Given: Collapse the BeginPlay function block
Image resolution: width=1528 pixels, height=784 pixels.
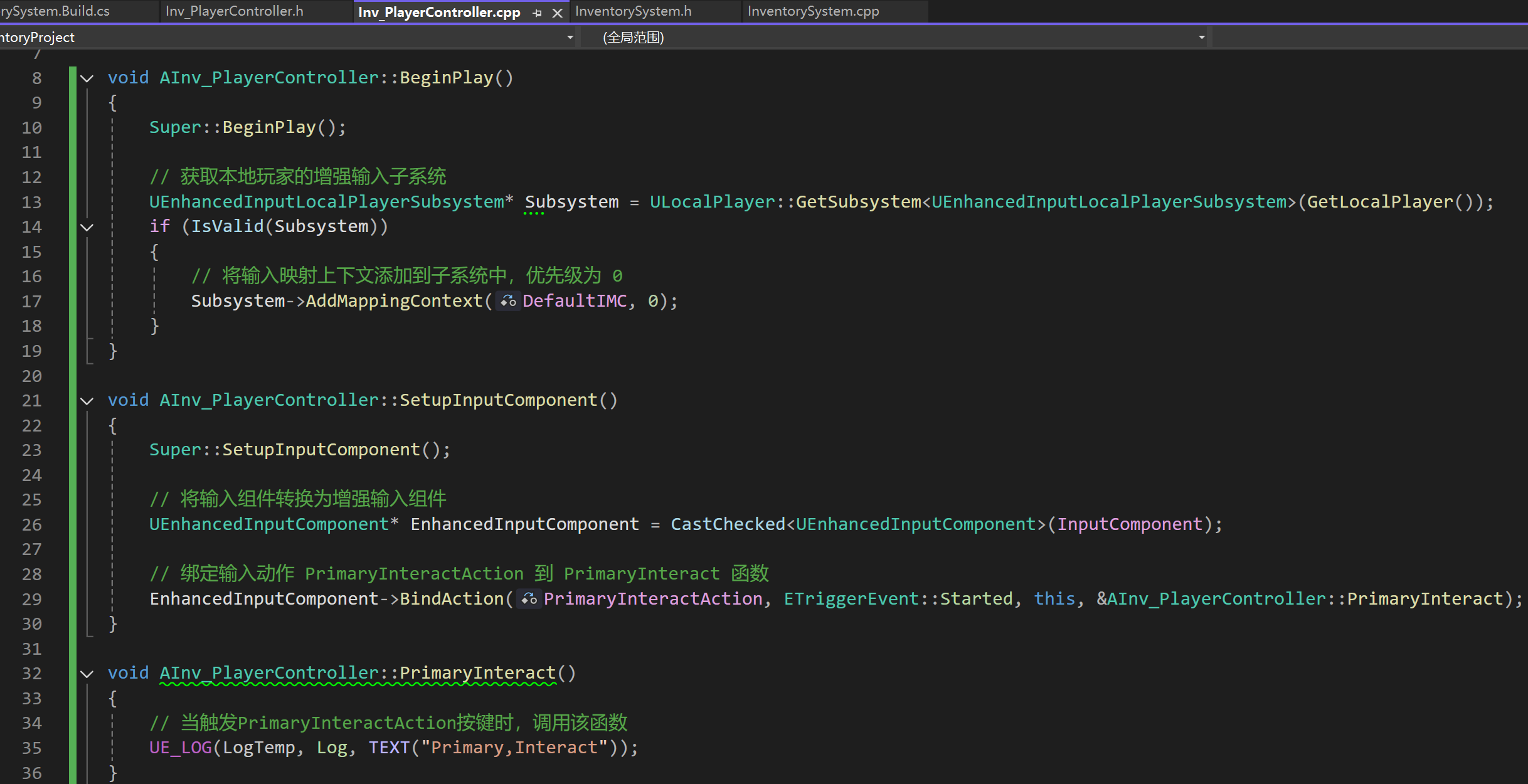Looking at the screenshot, I should pos(87,78).
